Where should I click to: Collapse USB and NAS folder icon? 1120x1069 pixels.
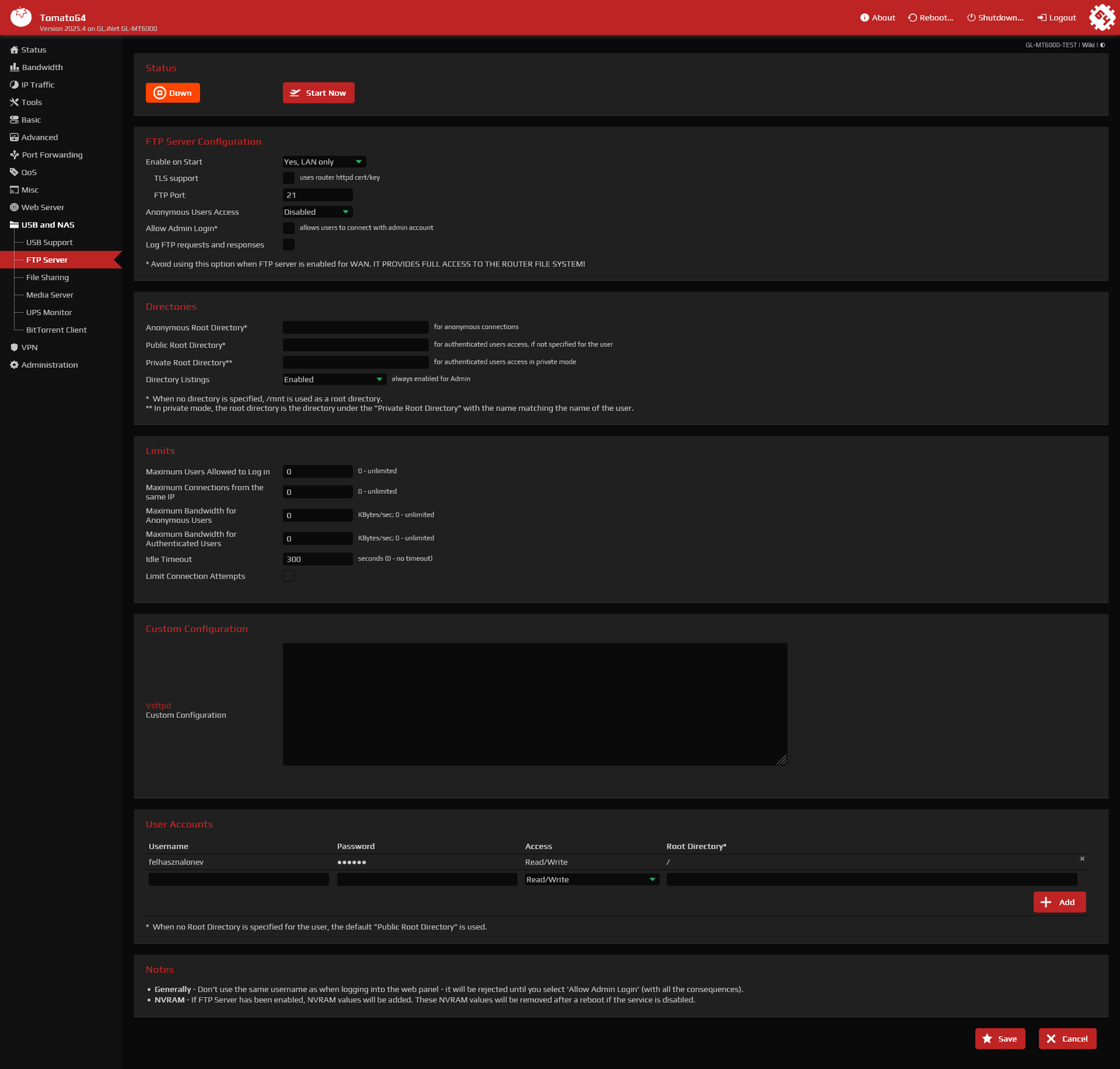point(14,225)
